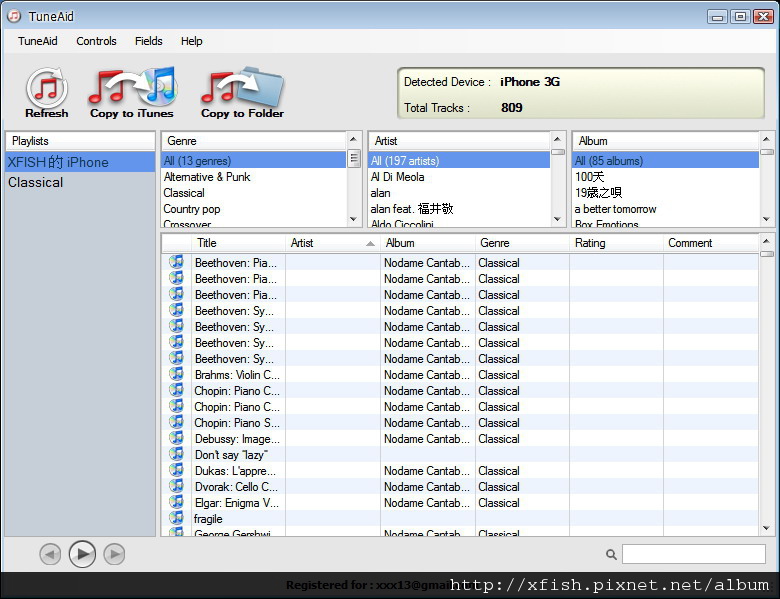This screenshot has width=780, height=599.
Task: Open the Fields menu
Action: [149, 41]
